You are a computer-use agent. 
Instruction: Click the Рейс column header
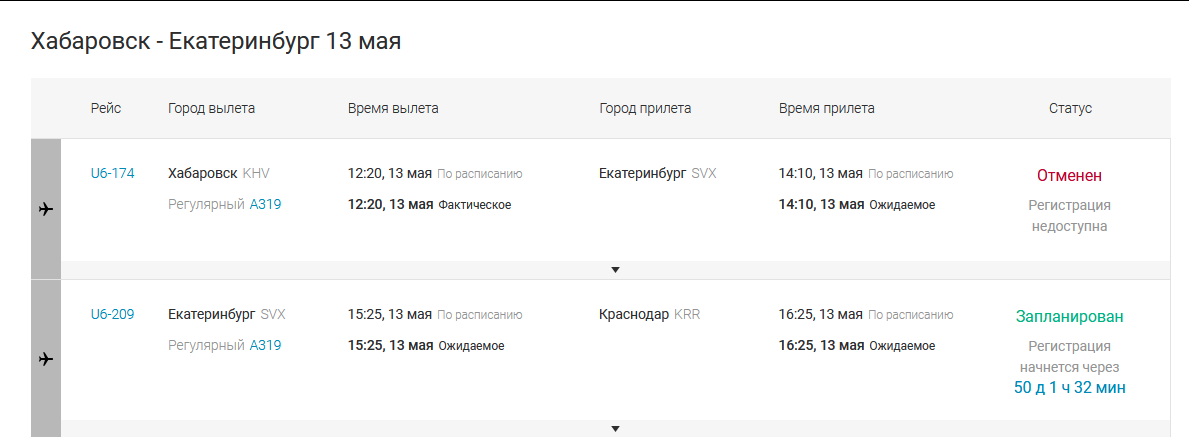tap(105, 108)
